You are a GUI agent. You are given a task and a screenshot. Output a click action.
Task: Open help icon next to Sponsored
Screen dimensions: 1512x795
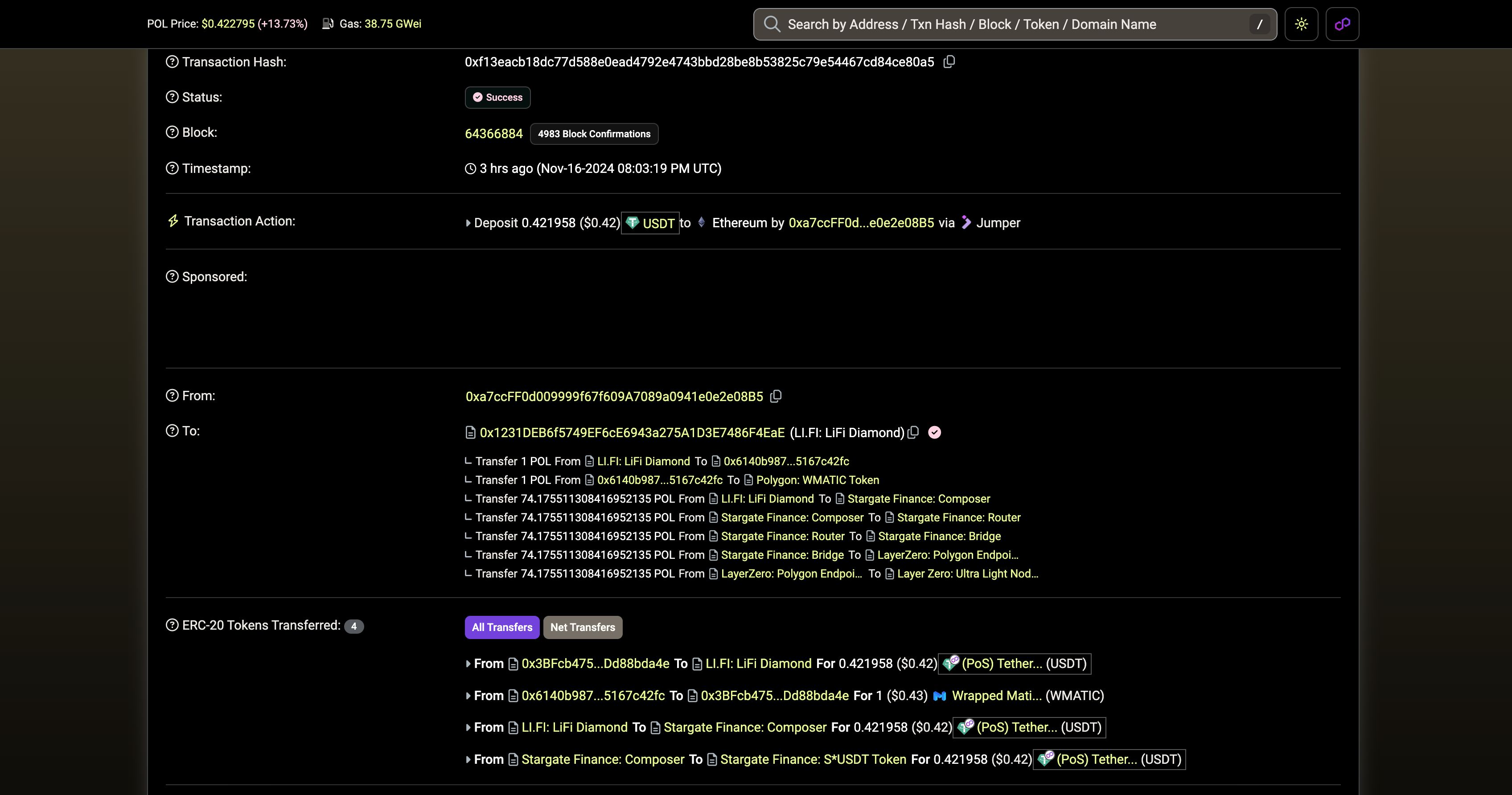(x=172, y=276)
